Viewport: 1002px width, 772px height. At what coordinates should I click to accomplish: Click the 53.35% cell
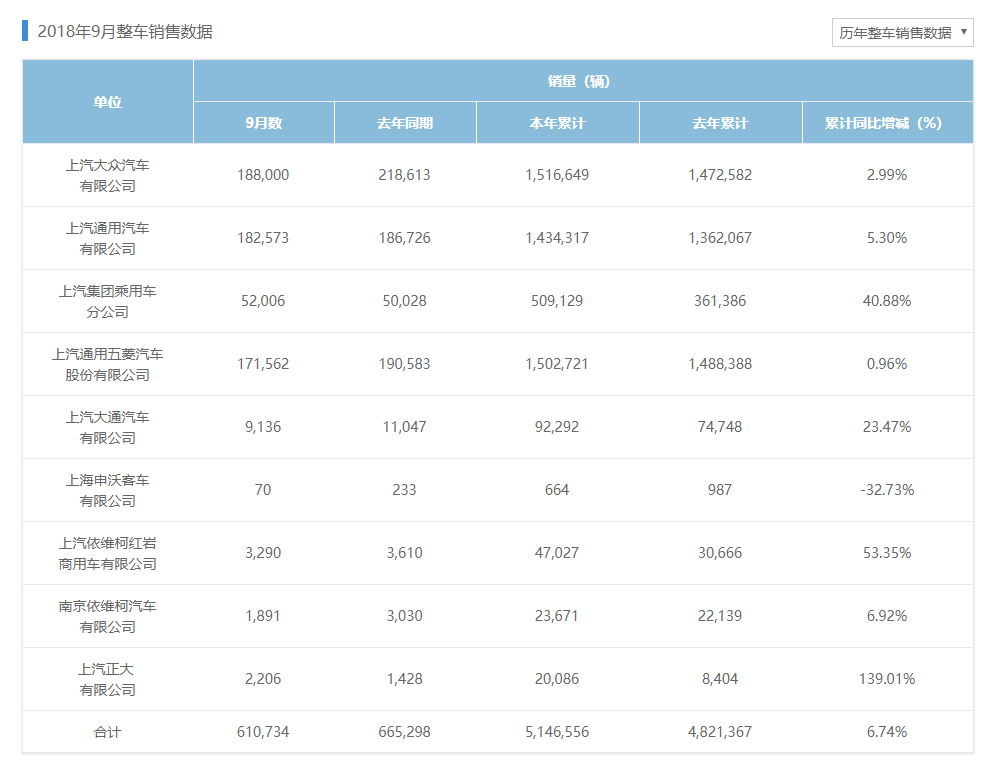coord(887,553)
